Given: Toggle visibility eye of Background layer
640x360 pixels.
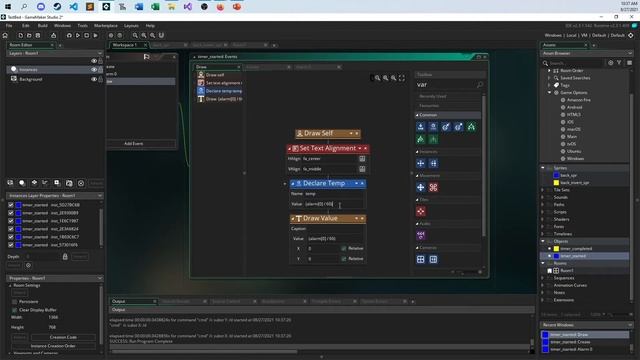Looking at the screenshot, I should tap(94, 79).
